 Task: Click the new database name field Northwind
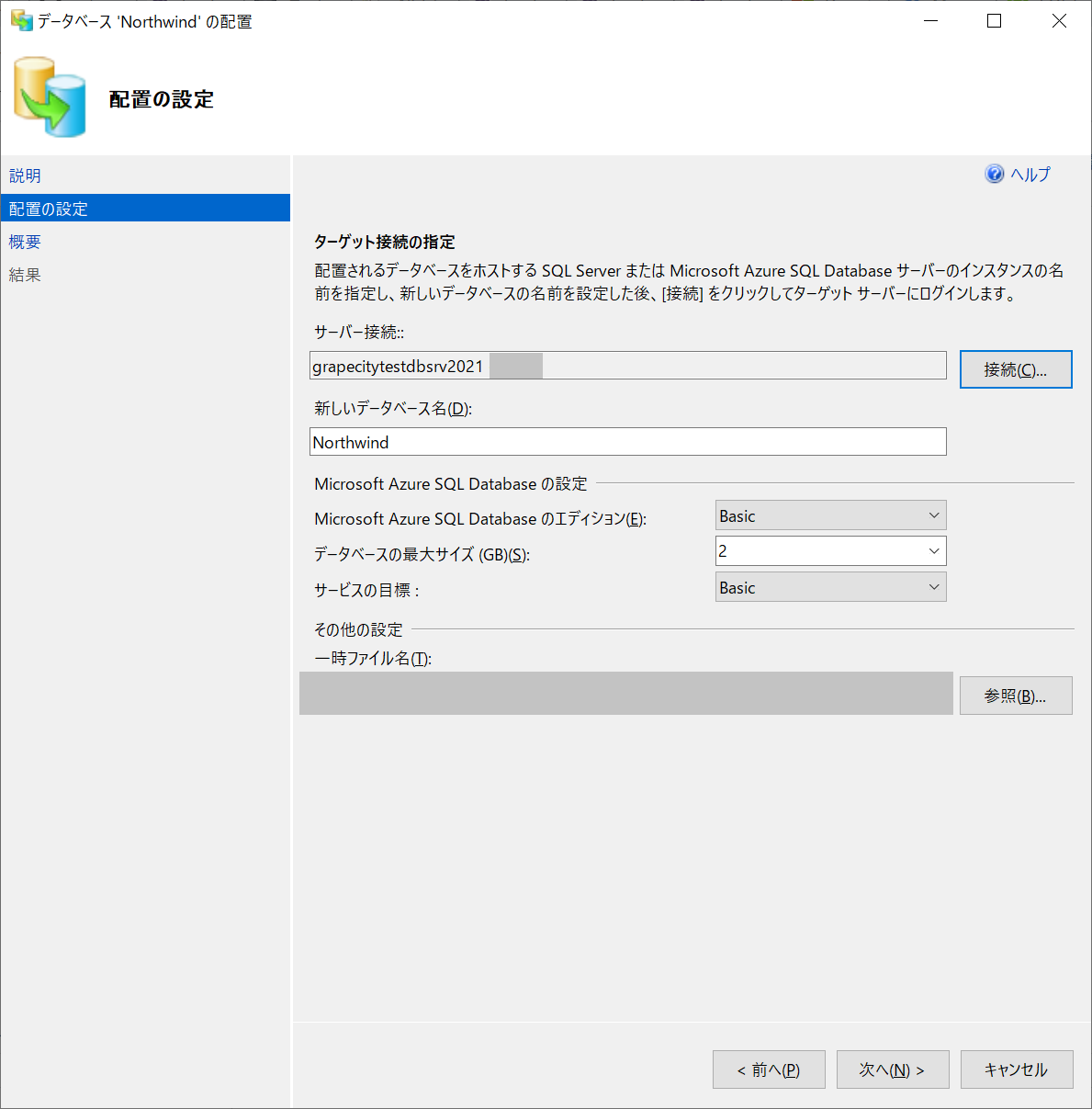click(628, 441)
